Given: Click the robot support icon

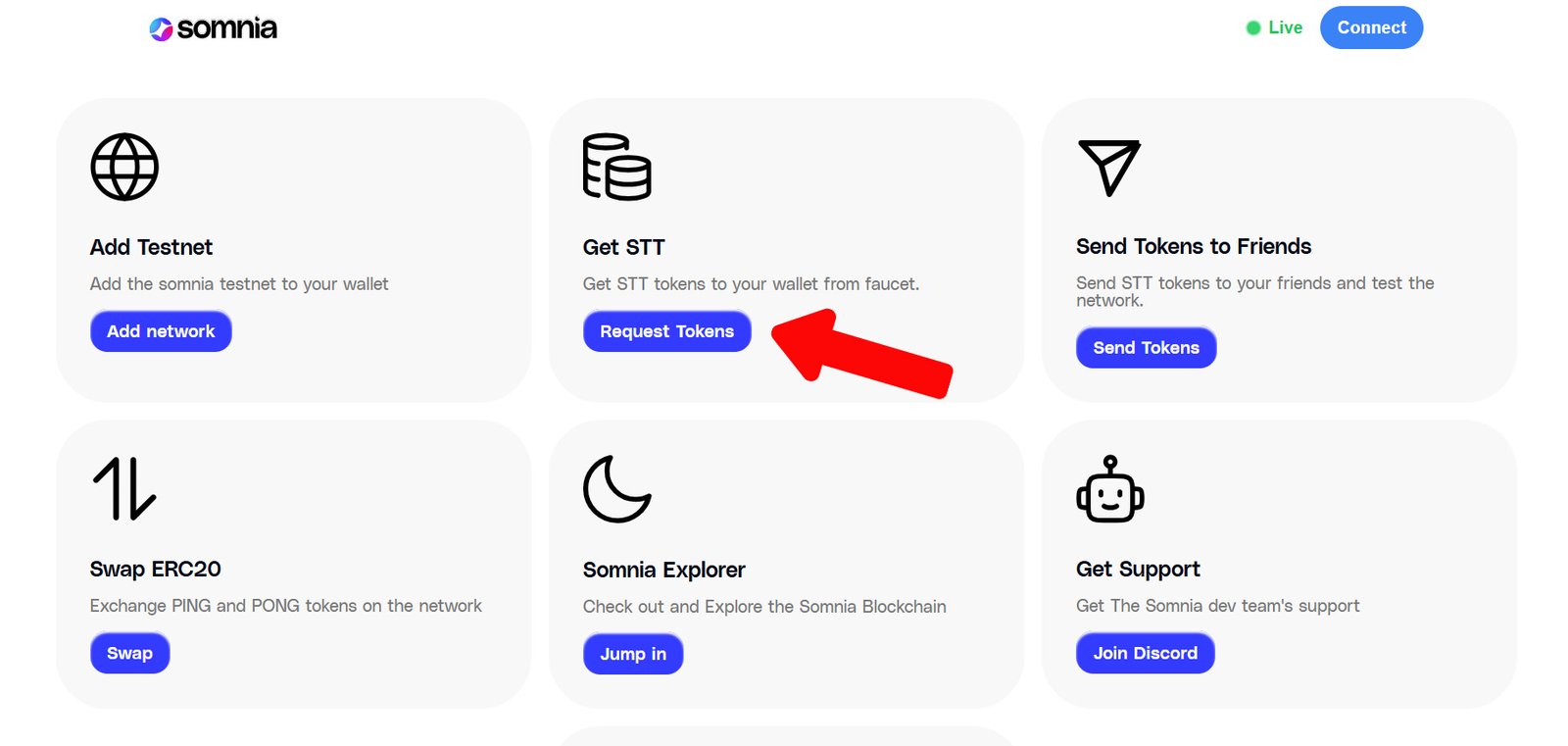Looking at the screenshot, I should 1109,489.
